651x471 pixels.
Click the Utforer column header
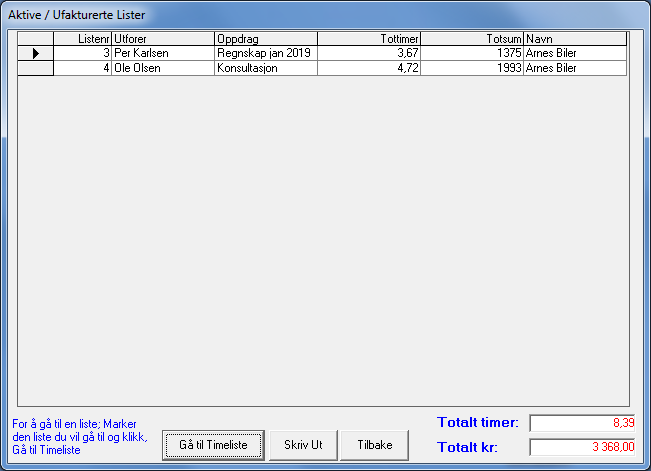pyautogui.click(x=163, y=39)
